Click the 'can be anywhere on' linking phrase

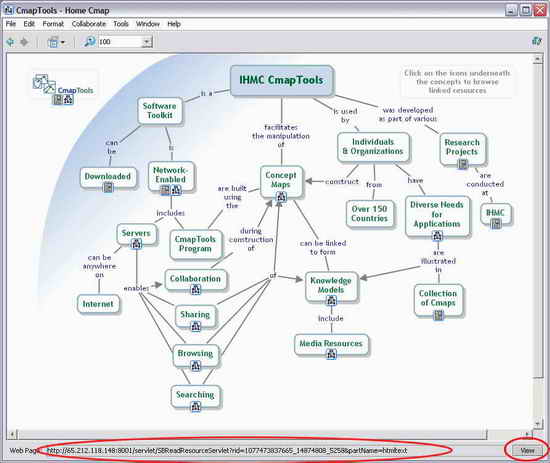pos(100,266)
